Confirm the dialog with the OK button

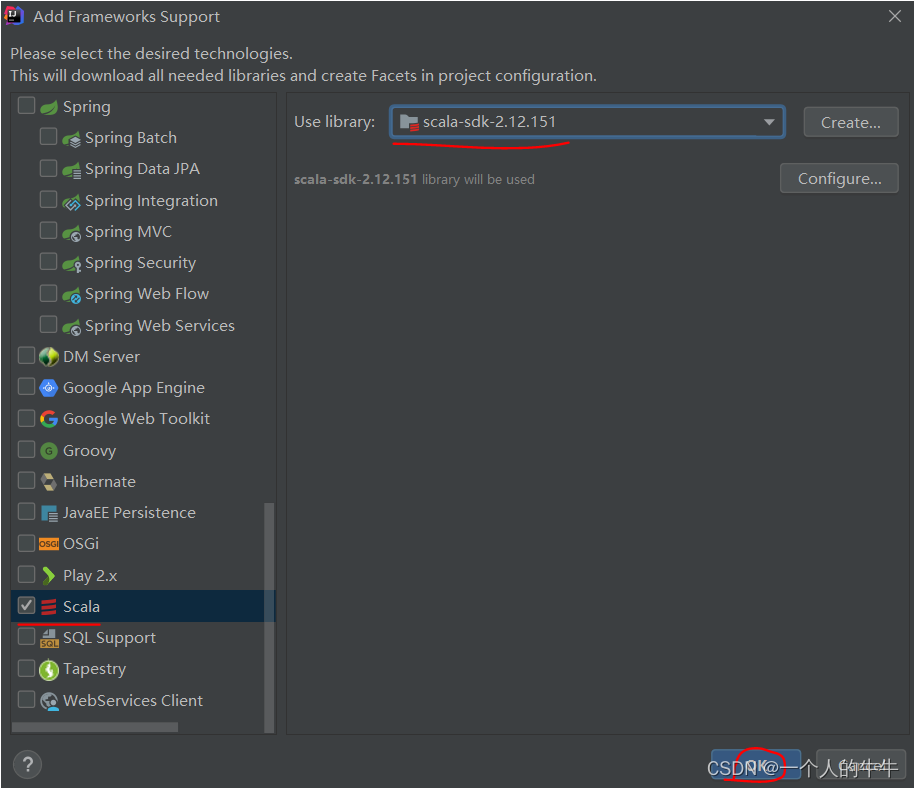[x=756, y=765]
